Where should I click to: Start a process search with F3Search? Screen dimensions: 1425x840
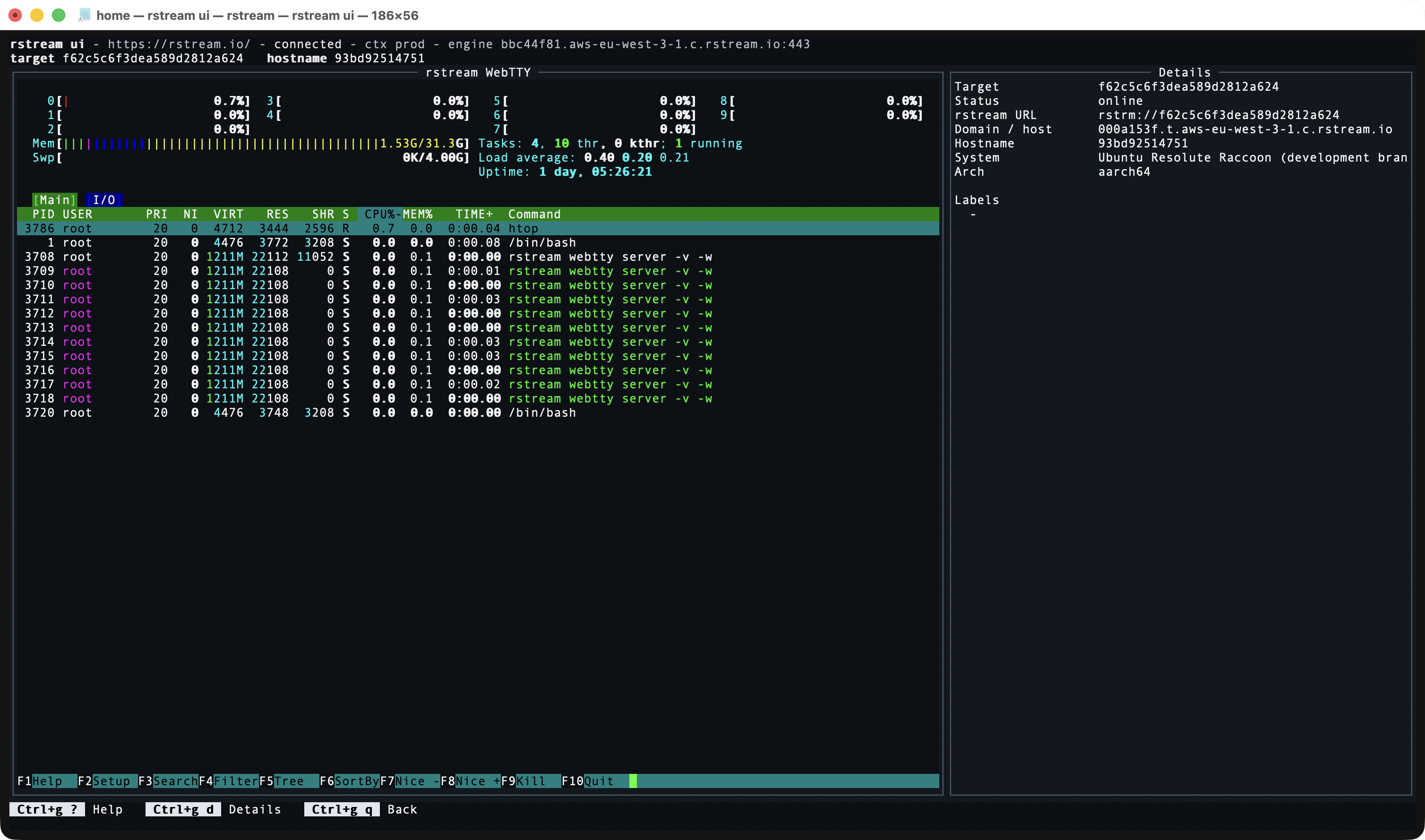[x=168, y=780]
